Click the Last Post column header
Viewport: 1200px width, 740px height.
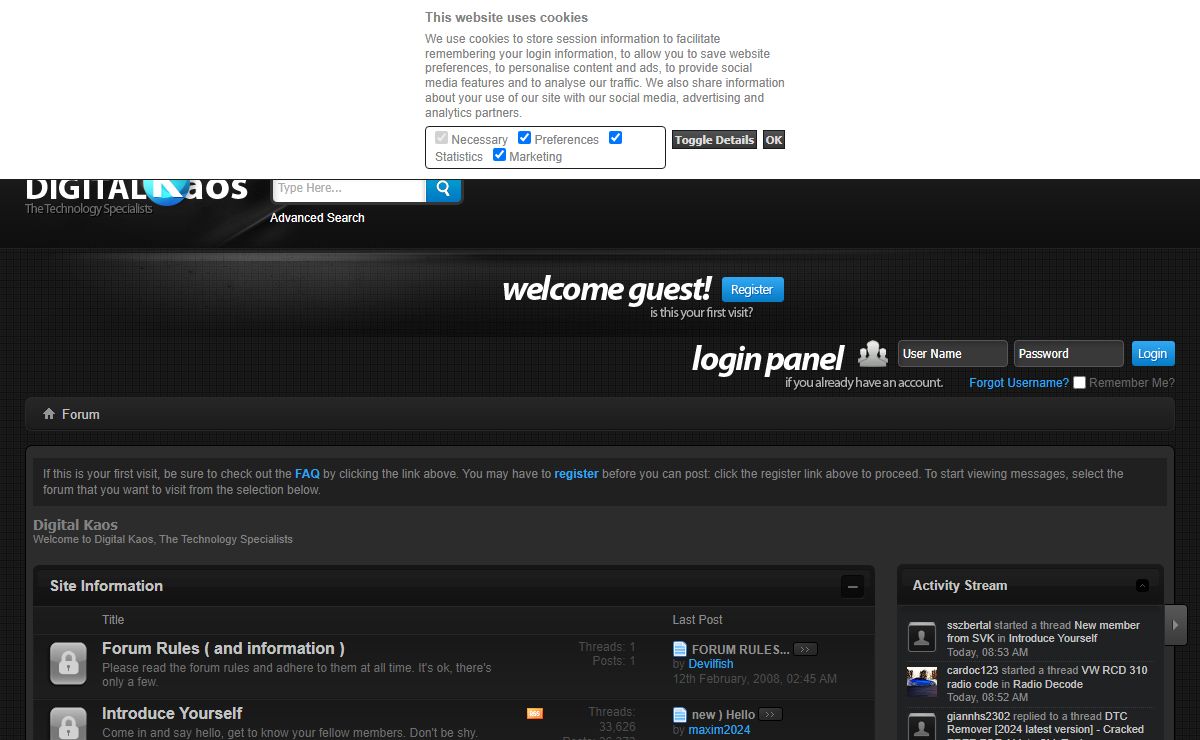697,620
